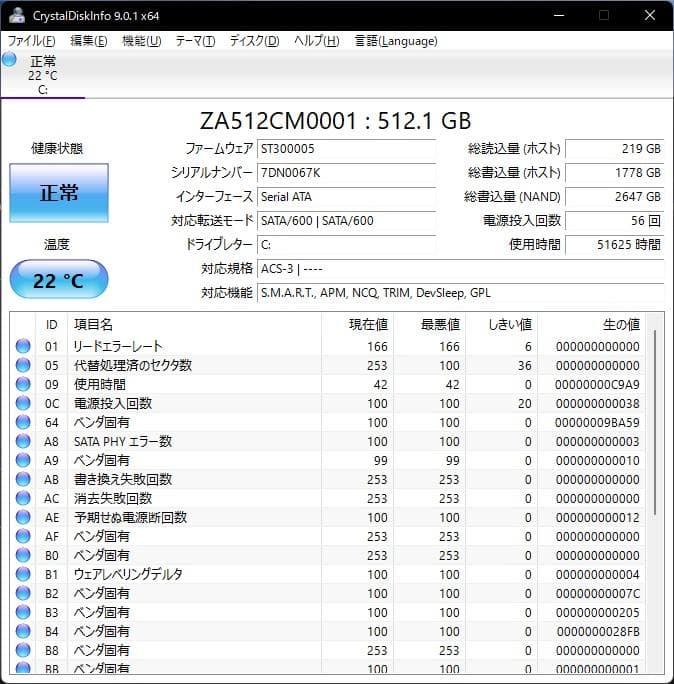Click status circle for AB 書き換え失敗回数

click(x=23, y=479)
